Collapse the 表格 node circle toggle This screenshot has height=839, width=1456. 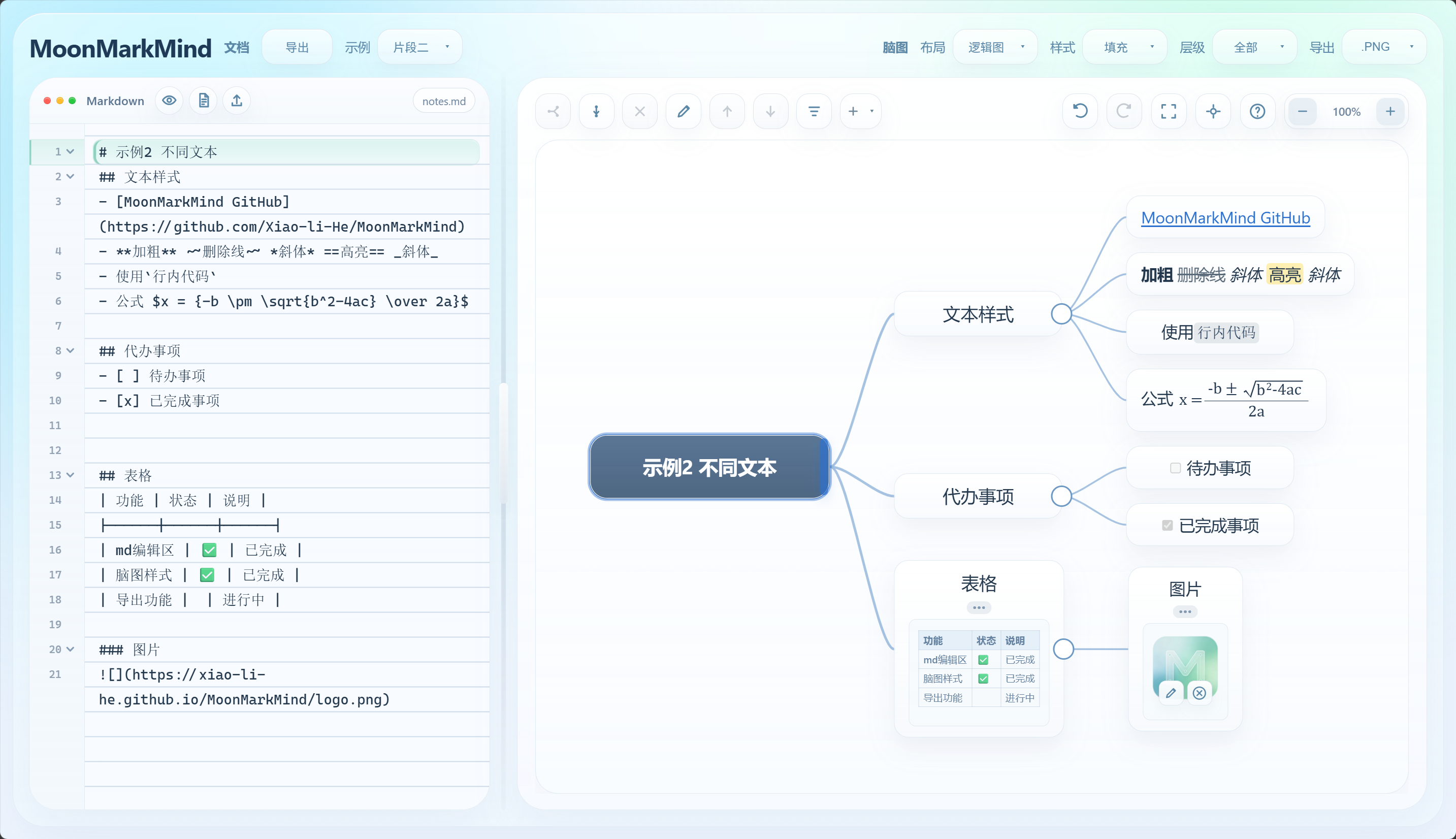(1063, 649)
